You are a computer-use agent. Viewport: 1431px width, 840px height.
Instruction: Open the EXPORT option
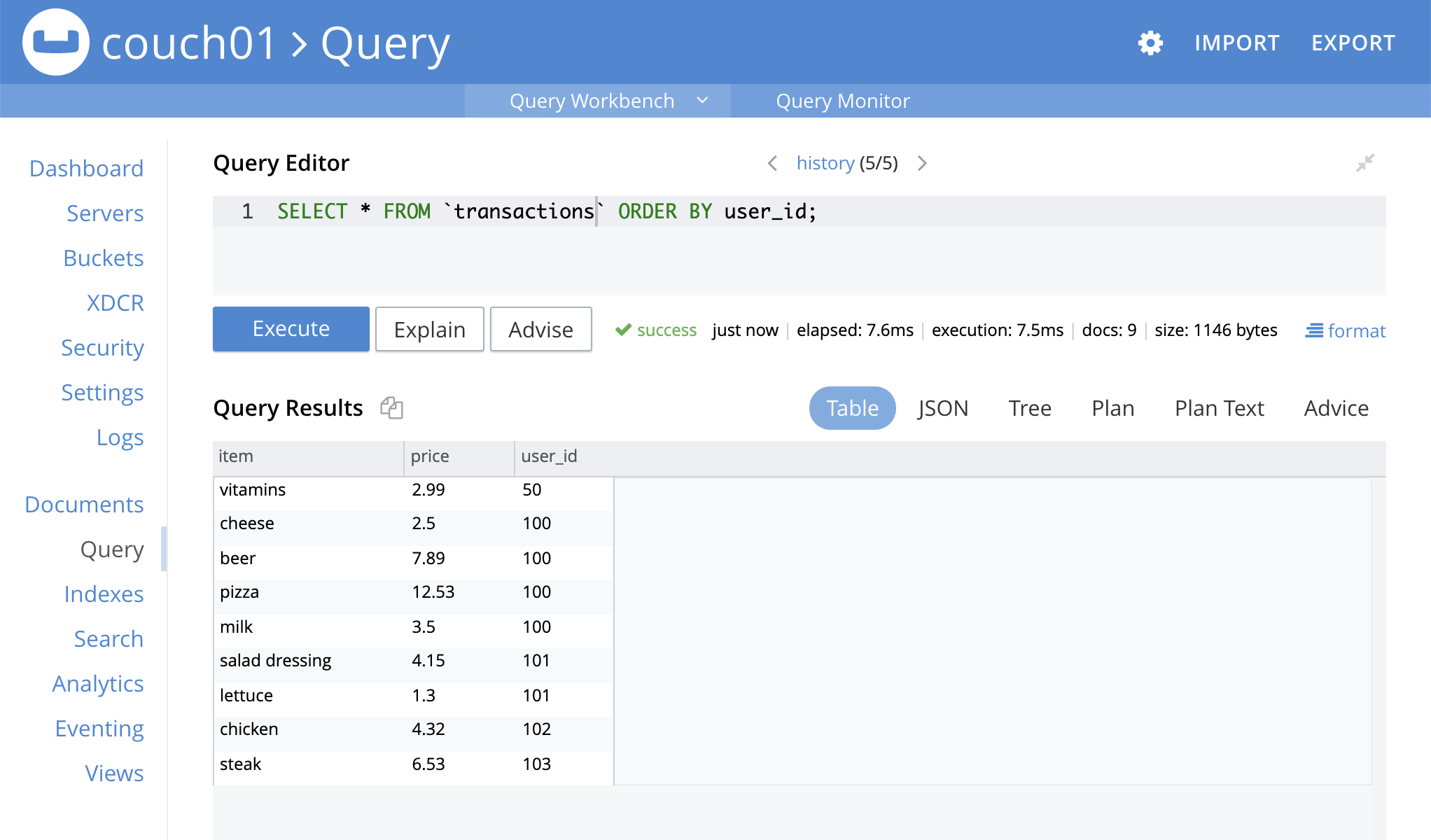pyautogui.click(x=1353, y=43)
